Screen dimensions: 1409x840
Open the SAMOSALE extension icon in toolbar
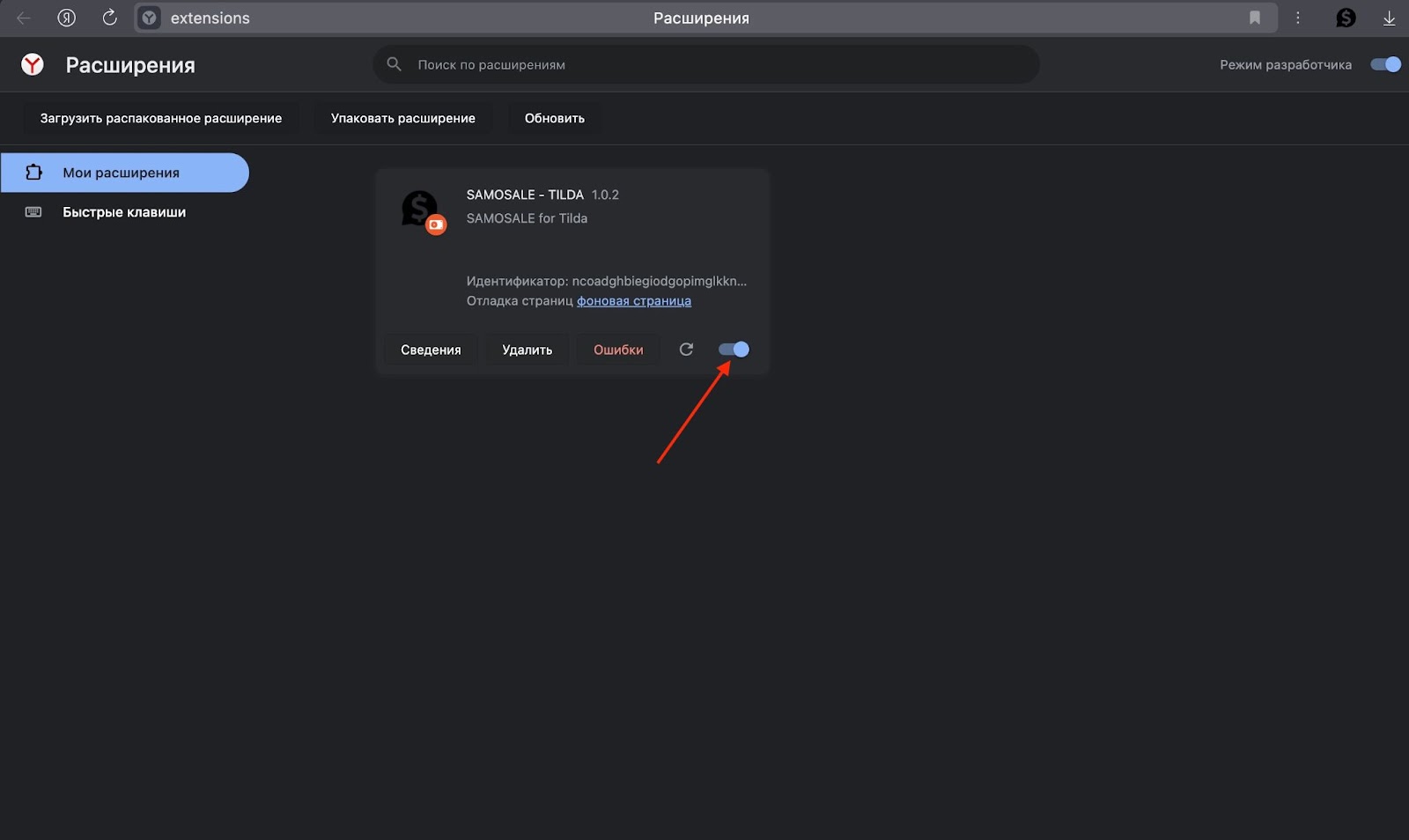(x=1346, y=18)
